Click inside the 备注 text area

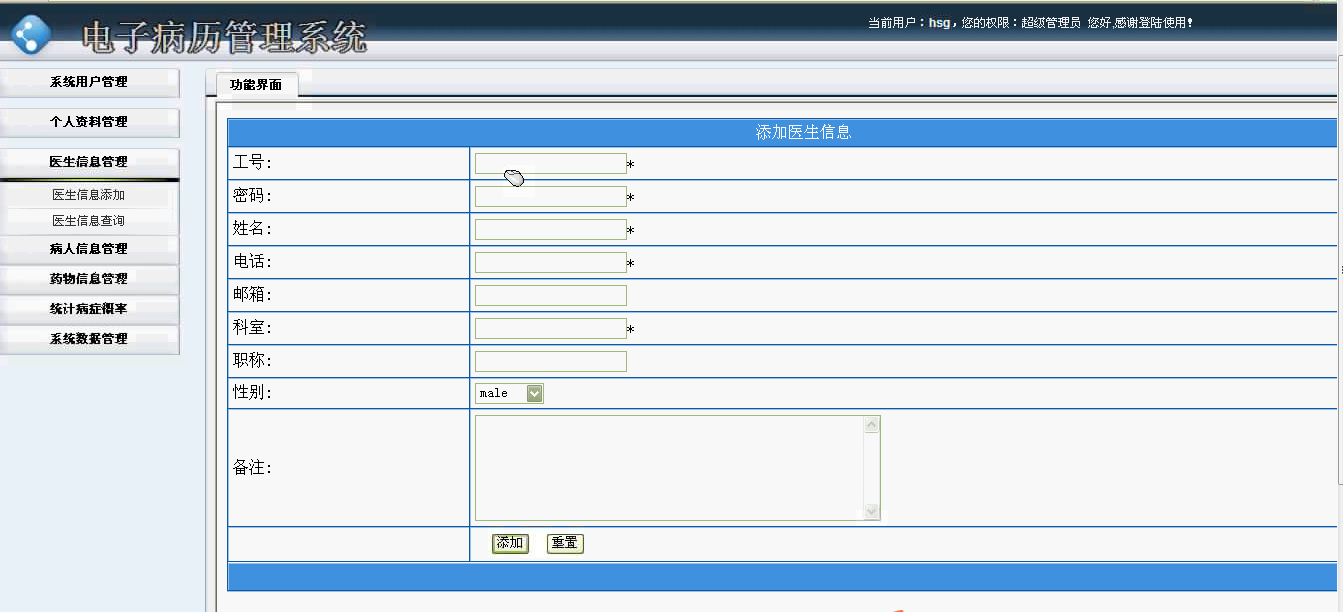pyautogui.click(x=669, y=468)
